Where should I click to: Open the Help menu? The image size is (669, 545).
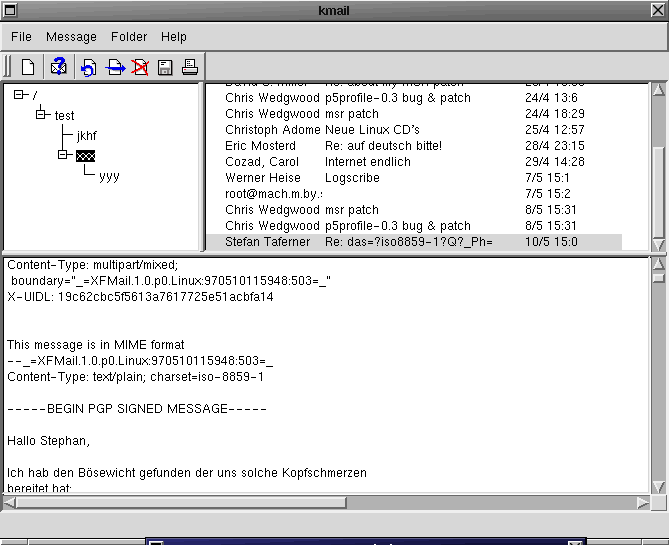(174, 37)
